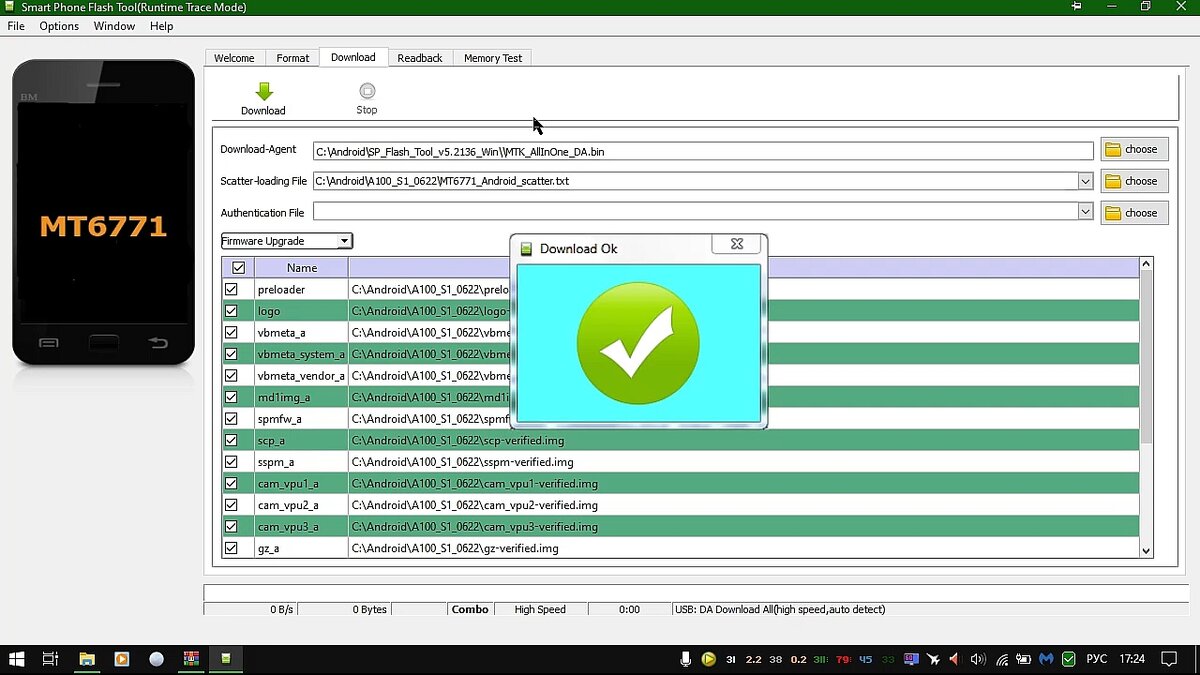Click the speaker volume tray icon

coord(977,659)
